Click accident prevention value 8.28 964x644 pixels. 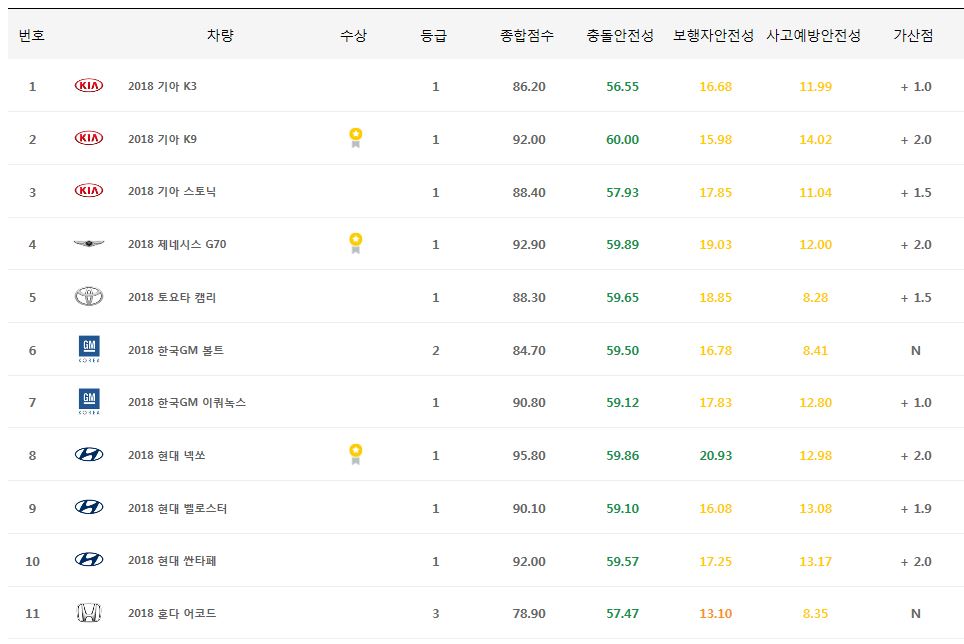815,297
